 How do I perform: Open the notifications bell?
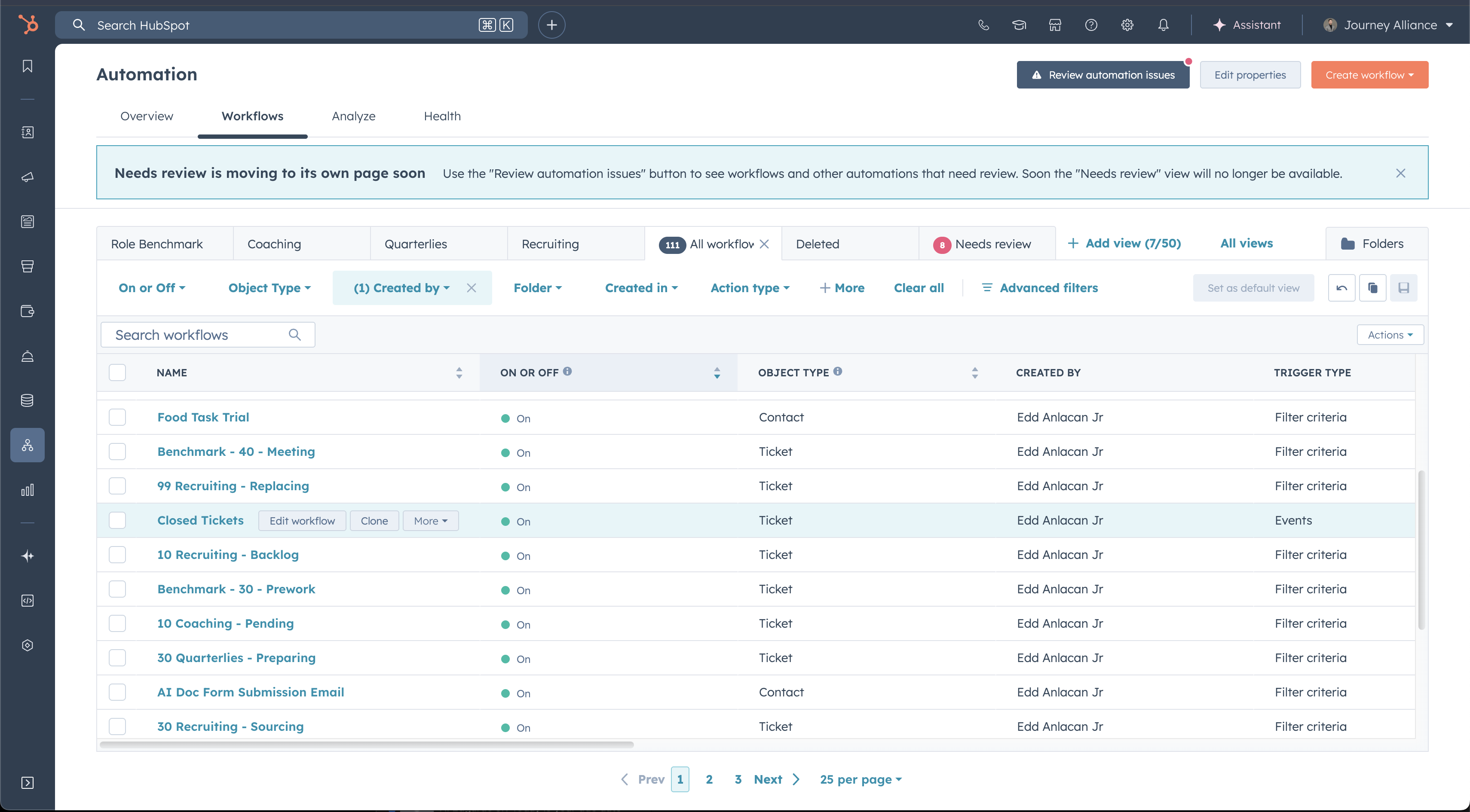[1163, 25]
